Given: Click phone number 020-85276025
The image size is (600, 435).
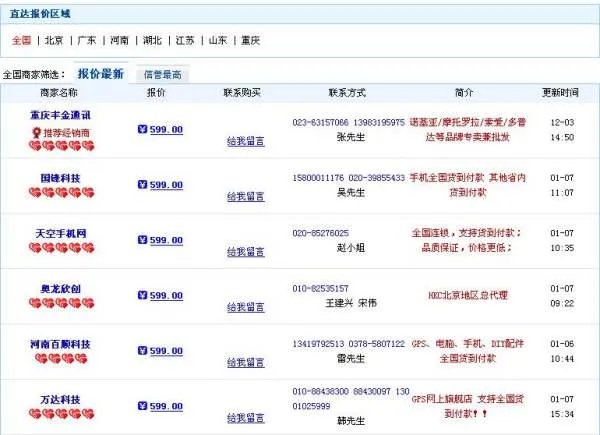Looking at the screenshot, I should [321, 233].
